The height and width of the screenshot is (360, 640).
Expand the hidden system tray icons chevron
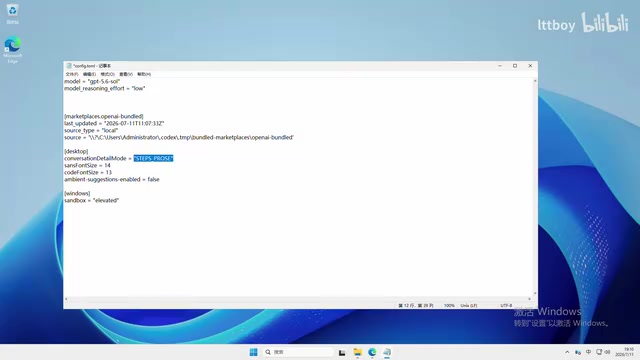point(567,352)
